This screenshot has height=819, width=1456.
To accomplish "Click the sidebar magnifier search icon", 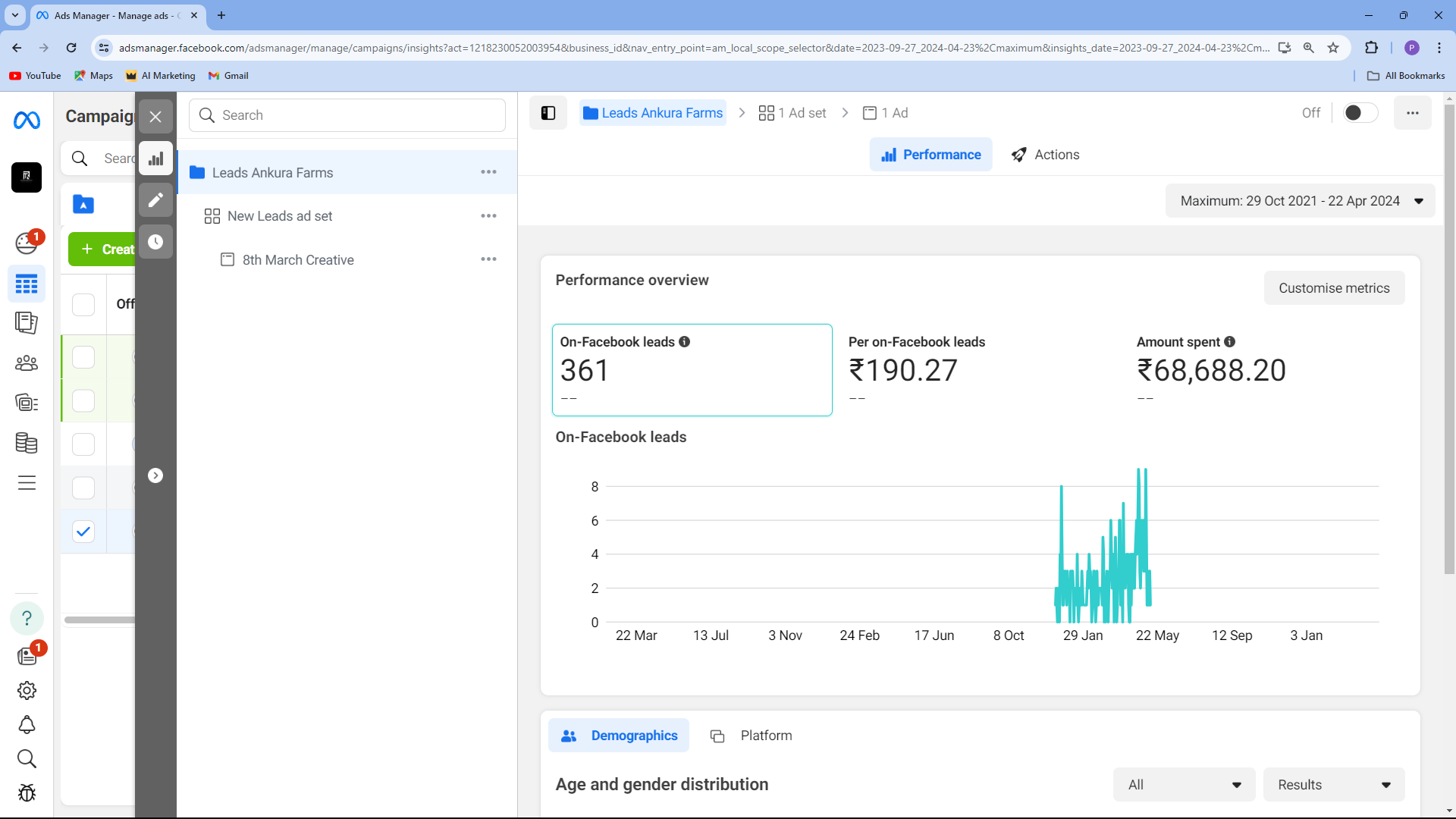I will click(x=27, y=758).
